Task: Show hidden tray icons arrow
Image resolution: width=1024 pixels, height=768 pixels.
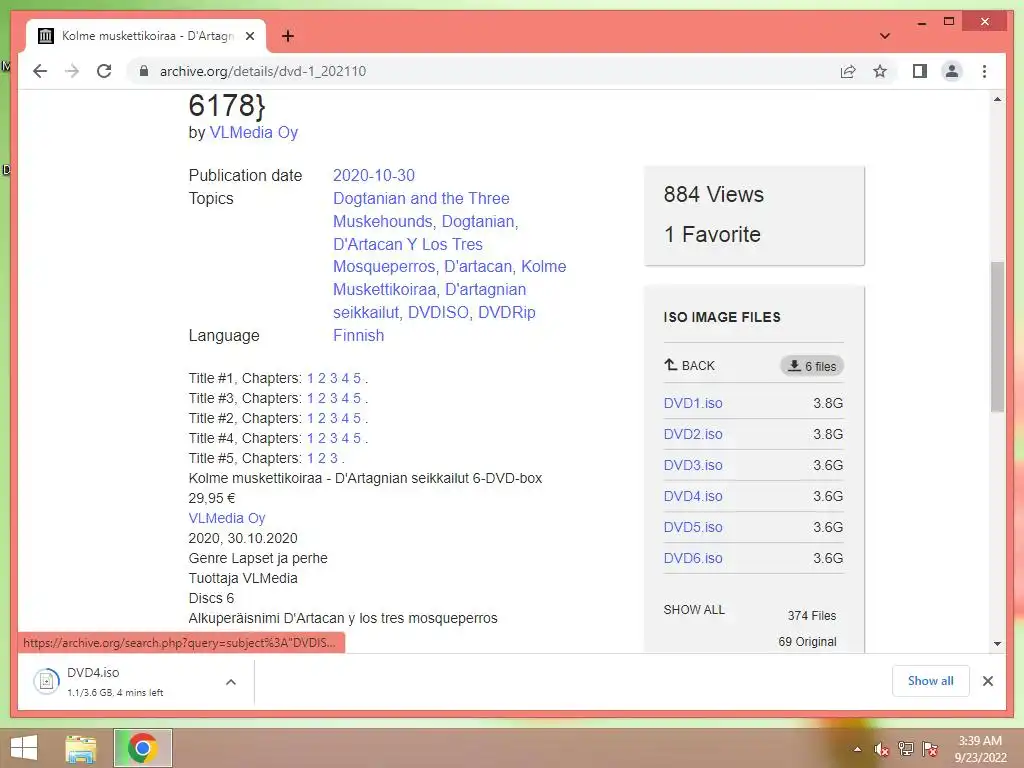Action: (857, 749)
